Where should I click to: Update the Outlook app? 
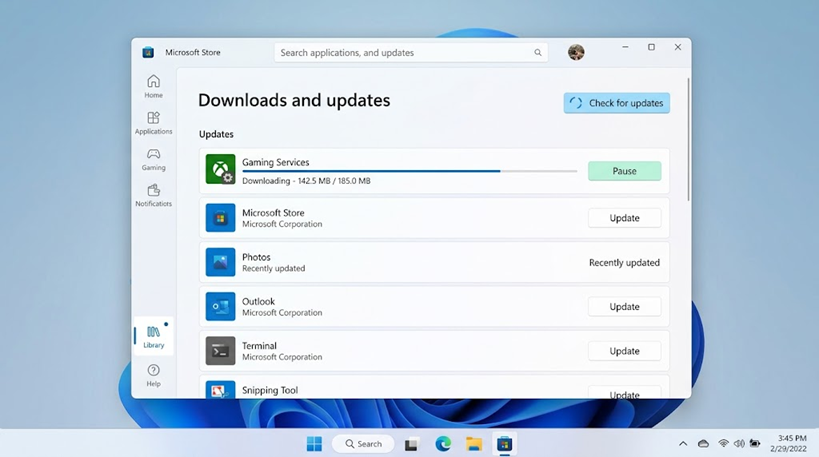pos(624,307)
